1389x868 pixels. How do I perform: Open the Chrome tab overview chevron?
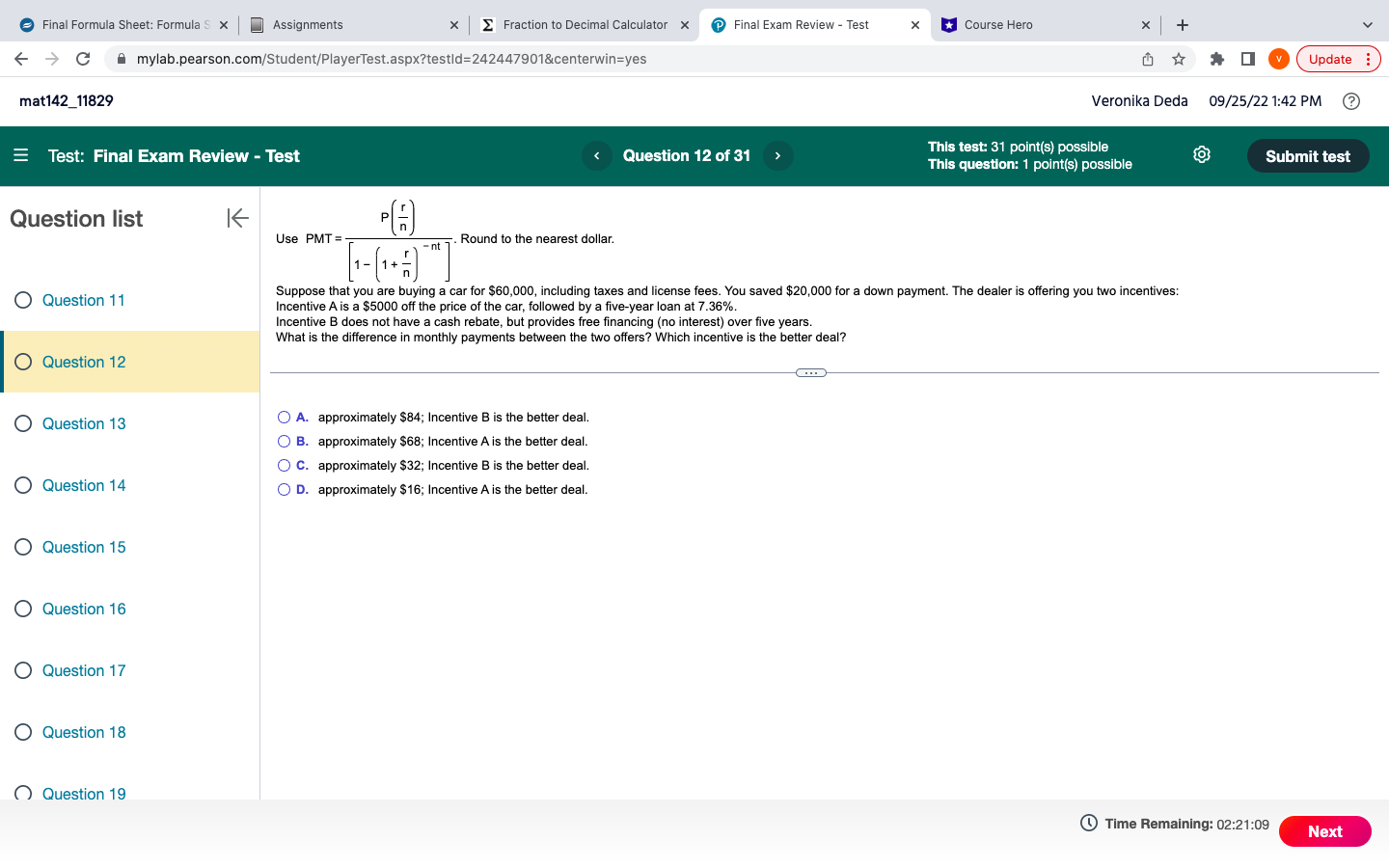(x=1367, y=24)
